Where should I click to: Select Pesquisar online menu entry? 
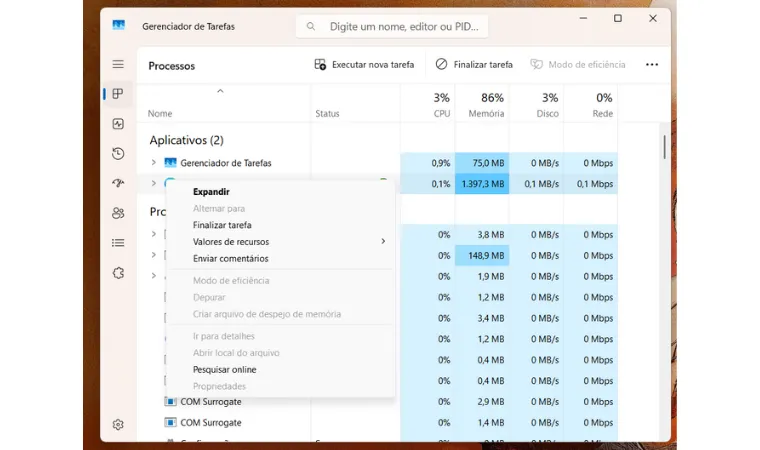224,370
